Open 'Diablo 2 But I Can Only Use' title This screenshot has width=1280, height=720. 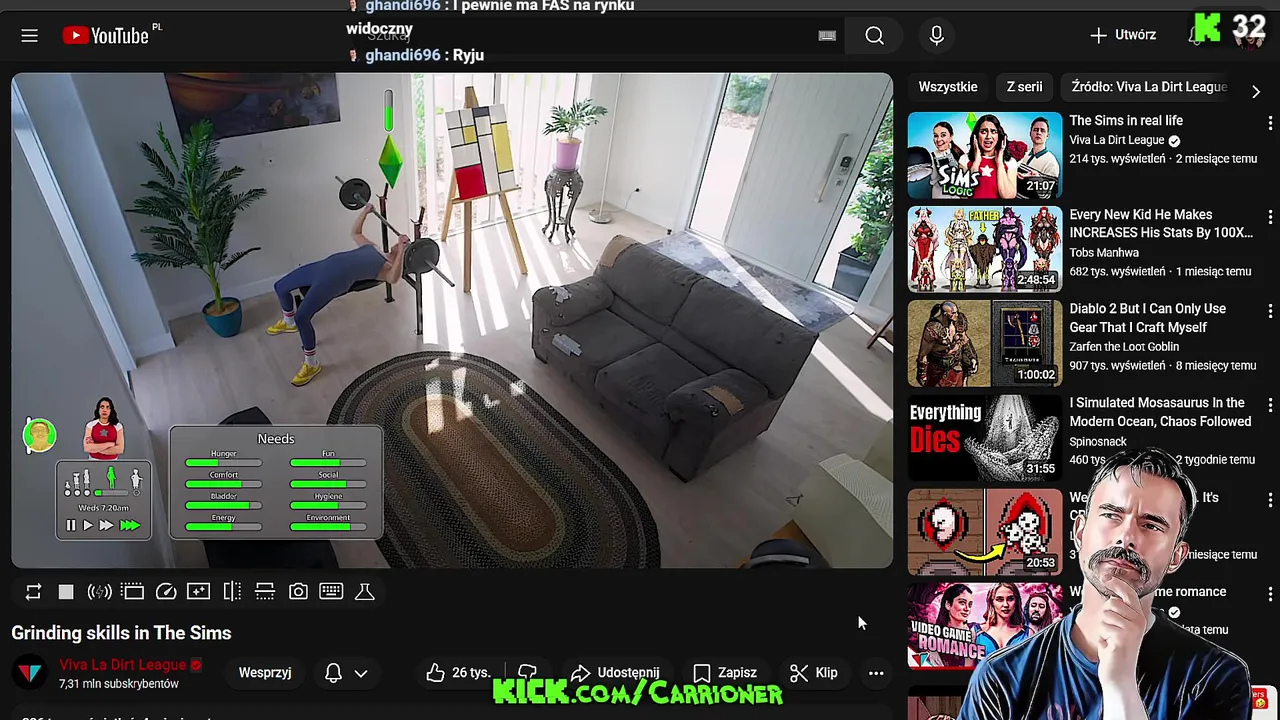pos(1148,318)
